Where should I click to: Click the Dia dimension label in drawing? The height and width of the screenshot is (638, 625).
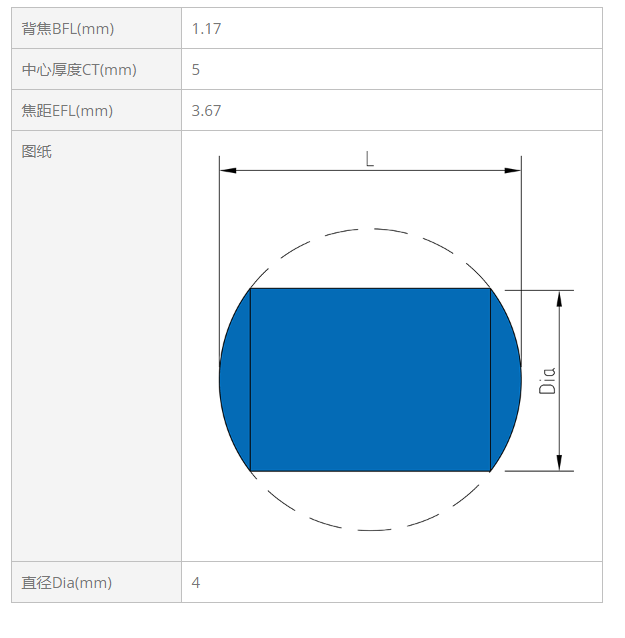pyautogui.click(x=547, y=381)
